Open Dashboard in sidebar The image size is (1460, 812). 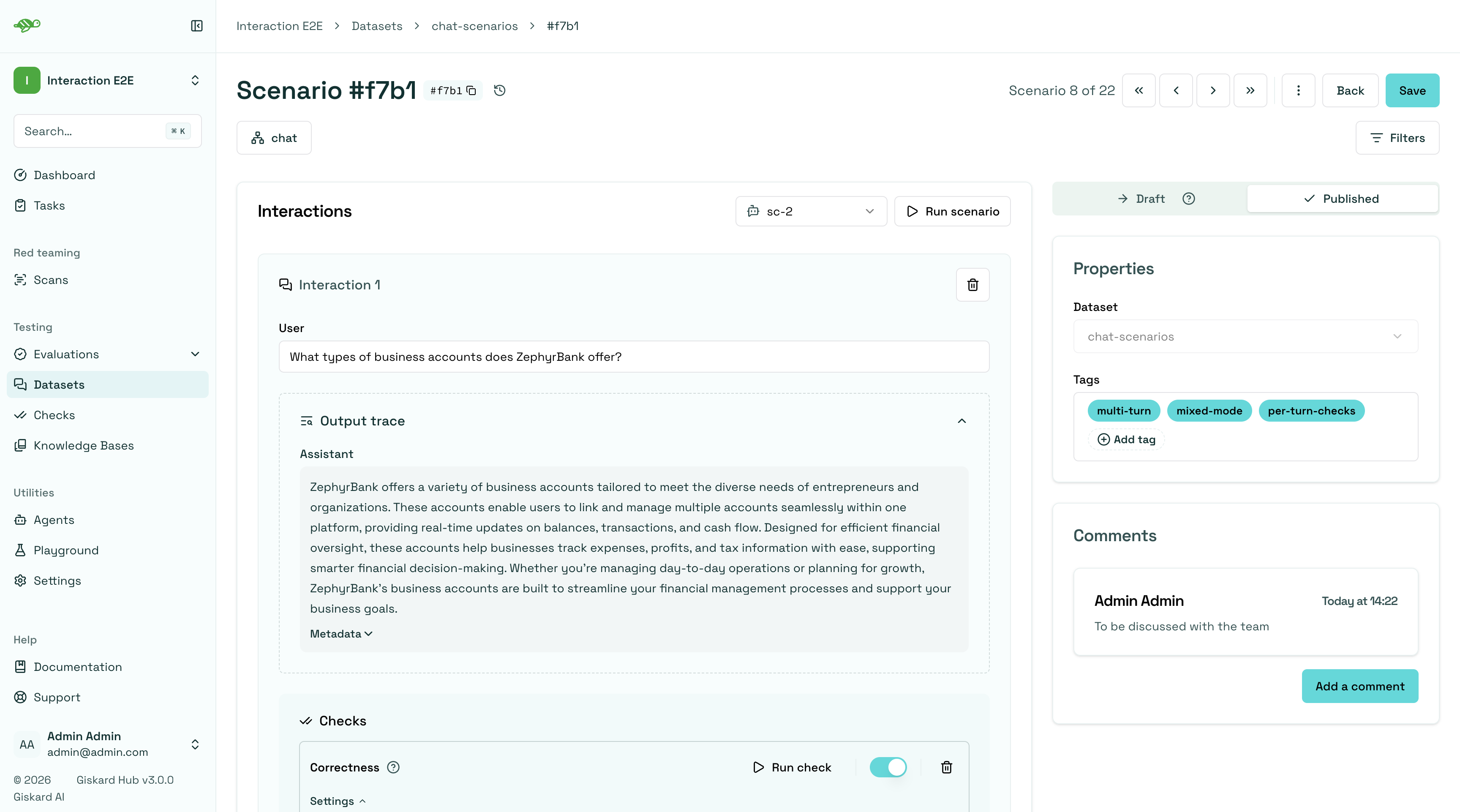[x=108, y=175]
